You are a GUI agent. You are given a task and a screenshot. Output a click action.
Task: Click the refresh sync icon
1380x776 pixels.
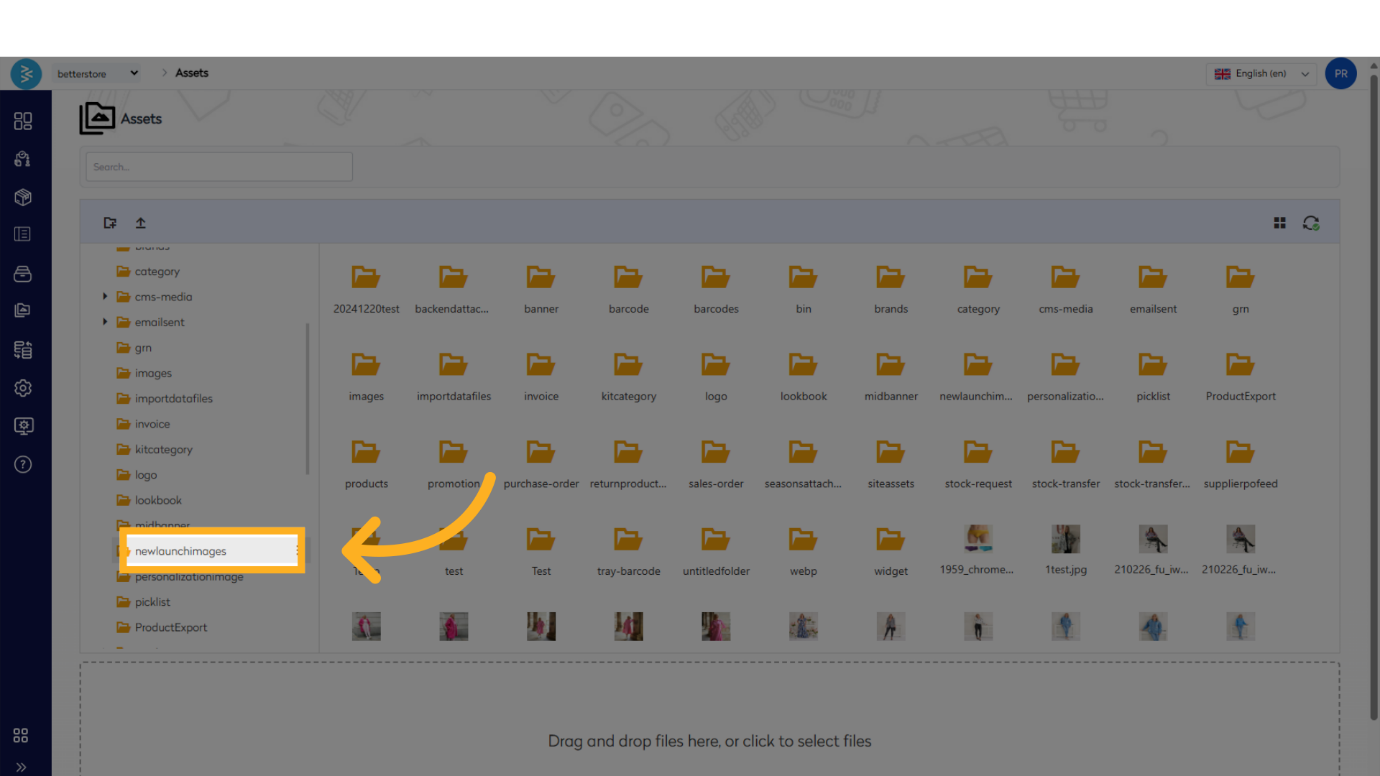pos(1310,223)
